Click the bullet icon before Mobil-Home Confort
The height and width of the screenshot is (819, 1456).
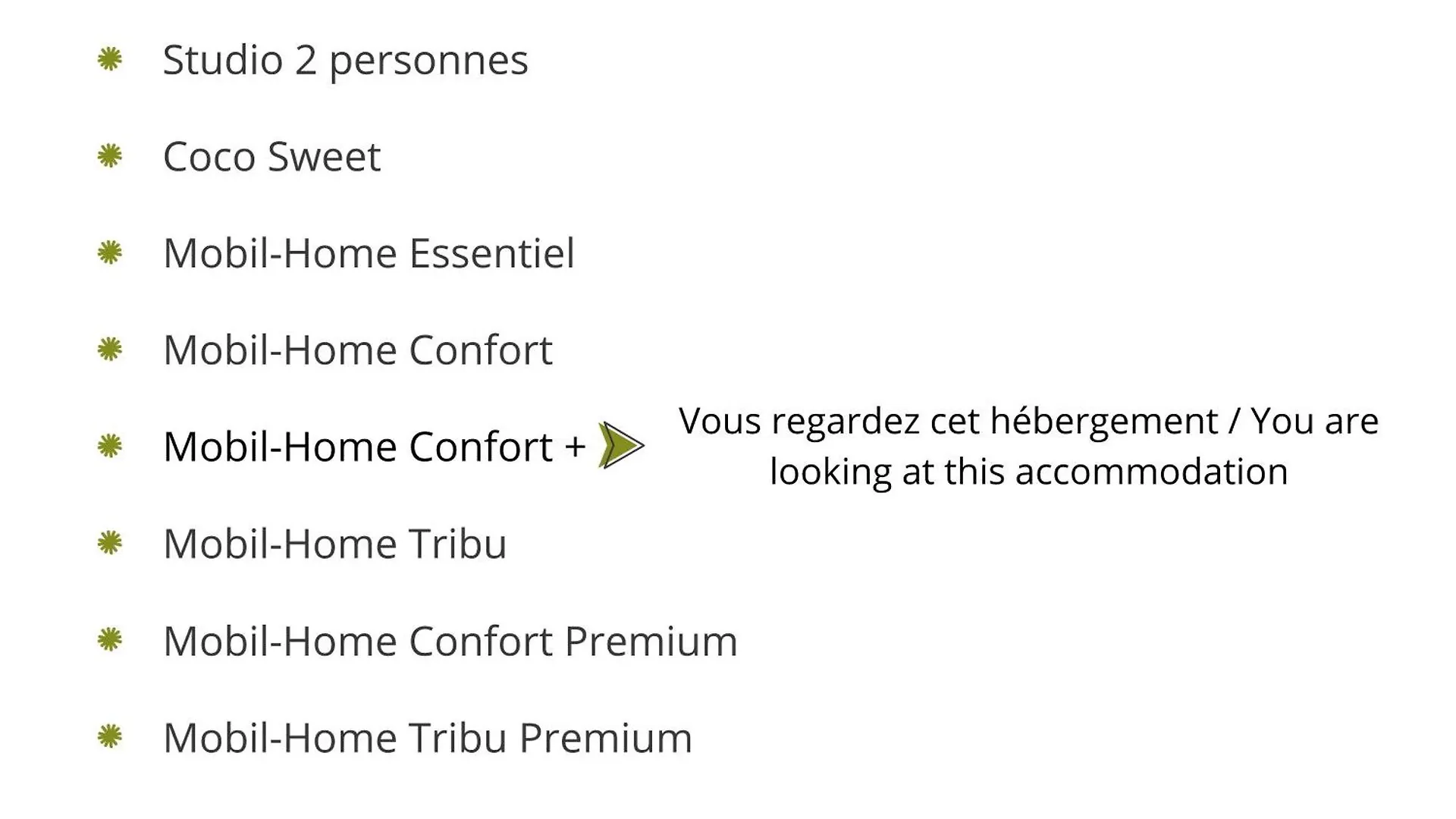[110, 350]
